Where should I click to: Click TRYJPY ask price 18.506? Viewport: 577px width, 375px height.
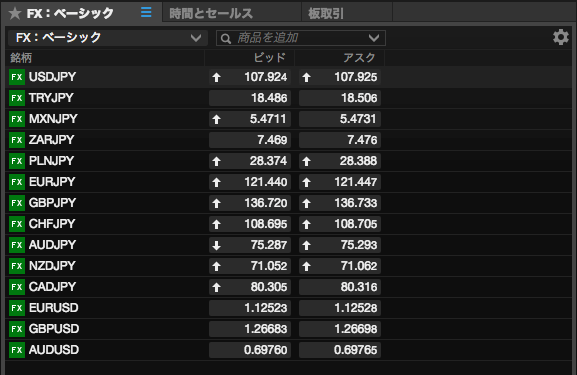click(340, 98)
